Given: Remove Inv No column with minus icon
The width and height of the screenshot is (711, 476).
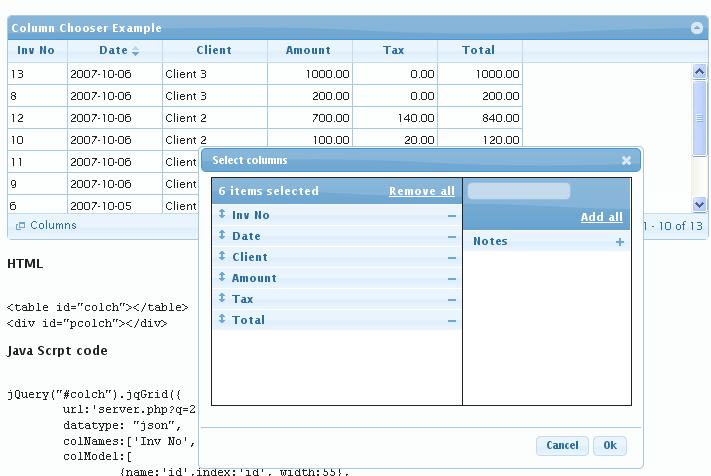Looking at the screenshot, I should pyautogui.click(x=452, y=216).
